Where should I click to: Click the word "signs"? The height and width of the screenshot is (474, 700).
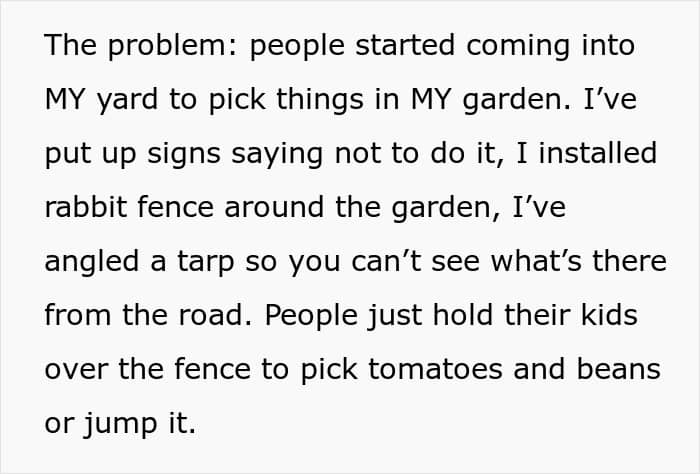pyautogui.click(x=183, y=155)
